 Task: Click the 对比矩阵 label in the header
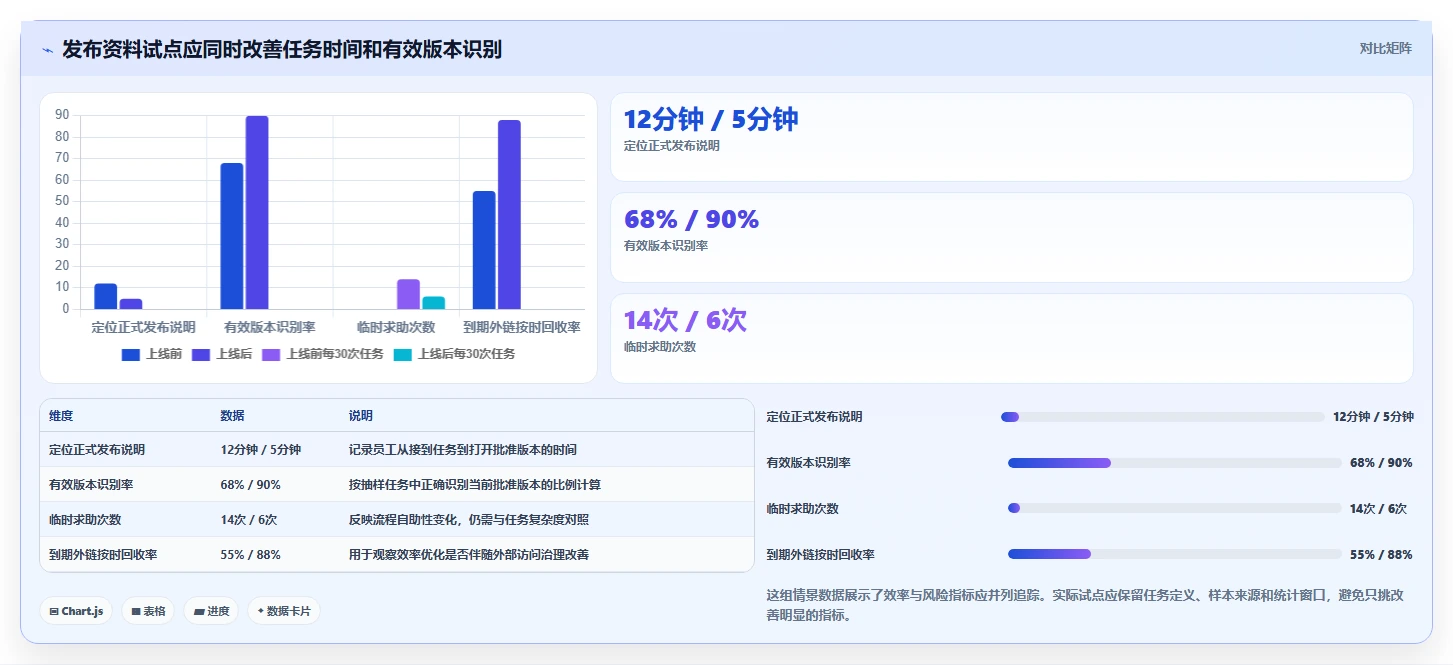coord(1385,48)
